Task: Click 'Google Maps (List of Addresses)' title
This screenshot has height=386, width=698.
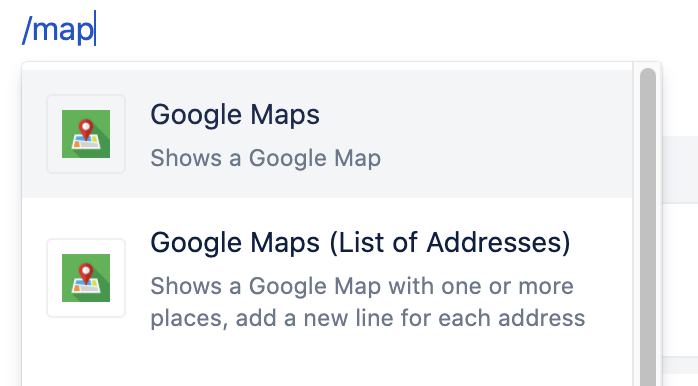Action: tap(360, 243)
